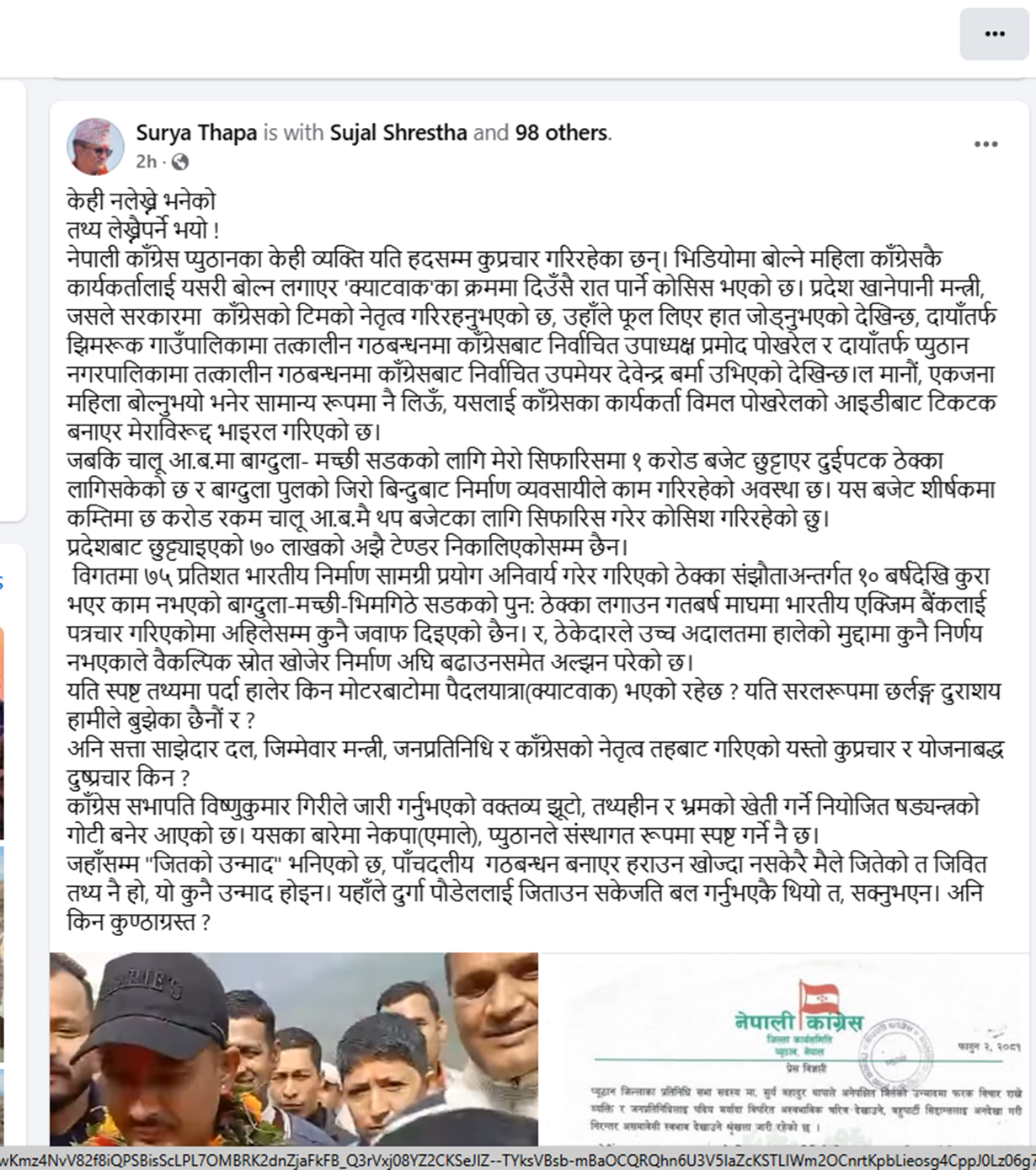This screenshot has width=1036, height=1170.
Task: Click the Nepali Congress flag logo in the press release
Action: pyautogui.click(x=820, y=998)
